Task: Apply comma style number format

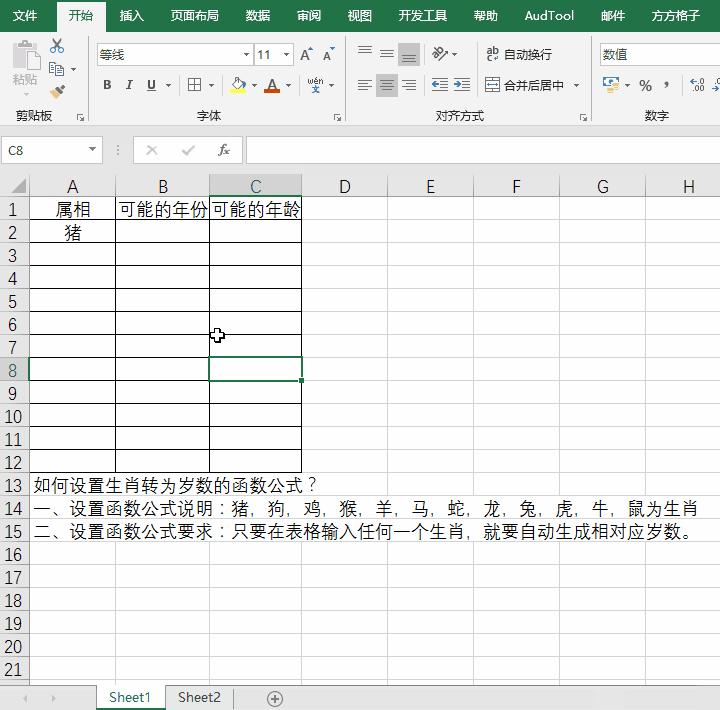Action: 667,85
